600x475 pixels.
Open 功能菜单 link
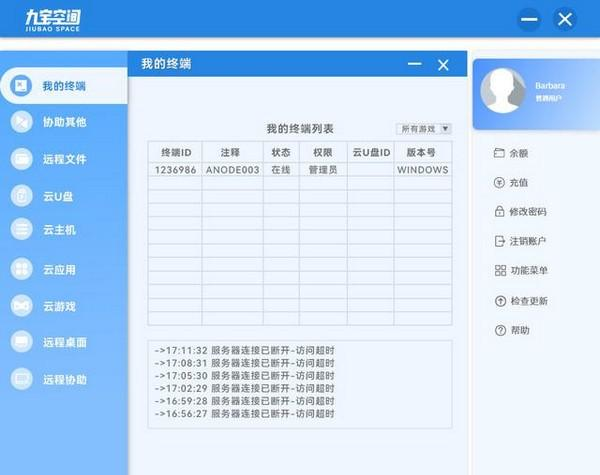click(x=529, y=271)
